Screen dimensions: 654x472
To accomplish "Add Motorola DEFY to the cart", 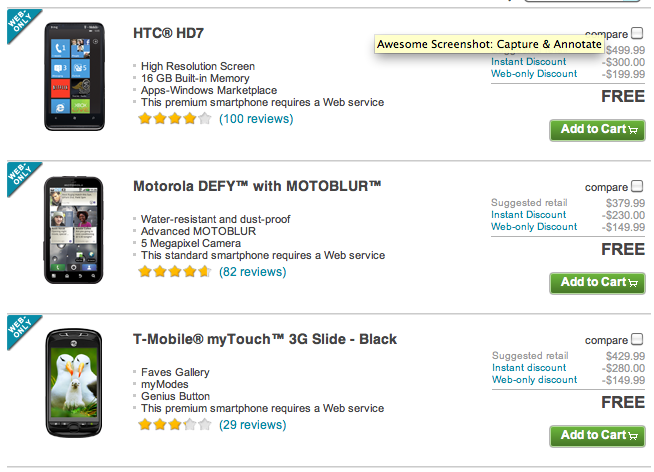I will 597,282.
